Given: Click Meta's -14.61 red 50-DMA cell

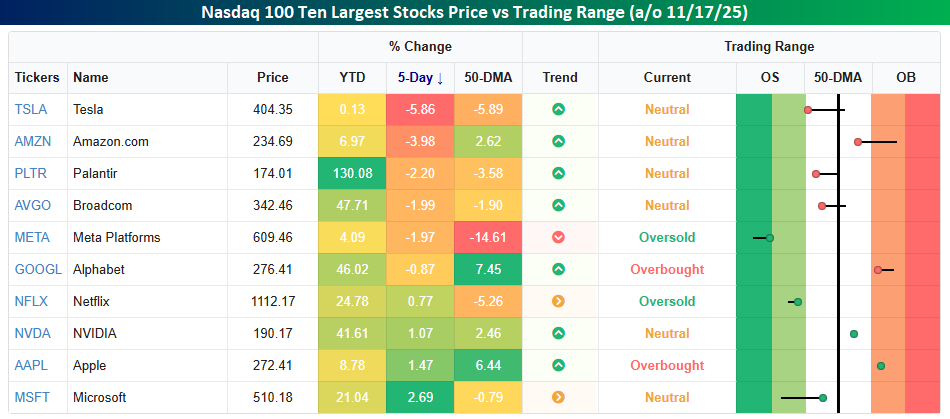Looking at the screenshot, I should pos(488,237).
